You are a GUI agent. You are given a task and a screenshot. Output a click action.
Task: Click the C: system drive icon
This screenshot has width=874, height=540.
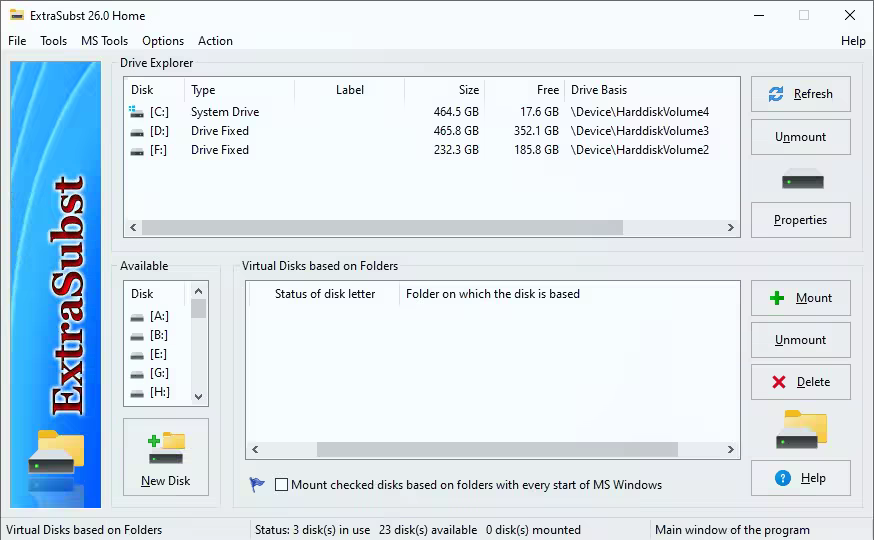pyautogui.click(x=137, y=112)
